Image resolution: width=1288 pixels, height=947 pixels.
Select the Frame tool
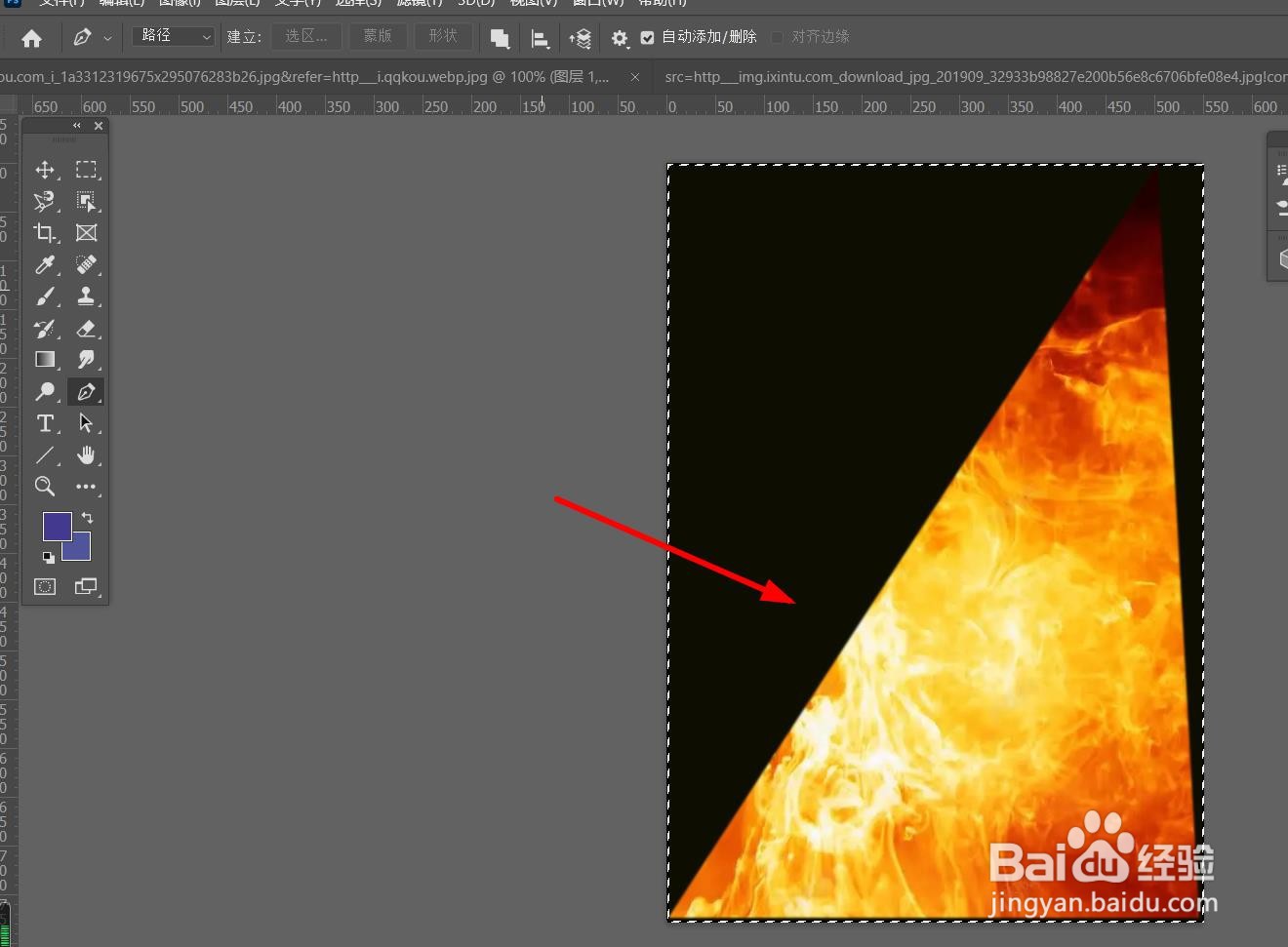click(x=86, y=232)
